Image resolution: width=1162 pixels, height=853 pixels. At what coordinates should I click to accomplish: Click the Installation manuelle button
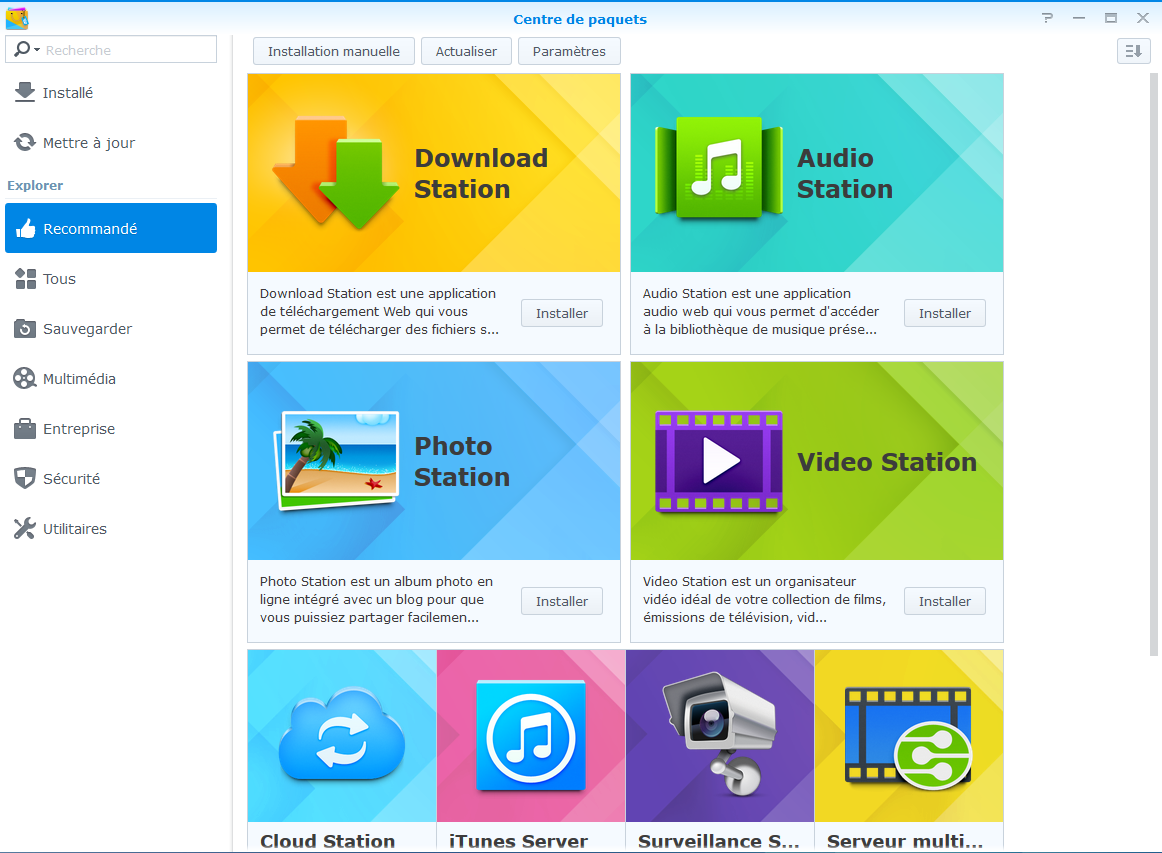[x=333, y=51]
